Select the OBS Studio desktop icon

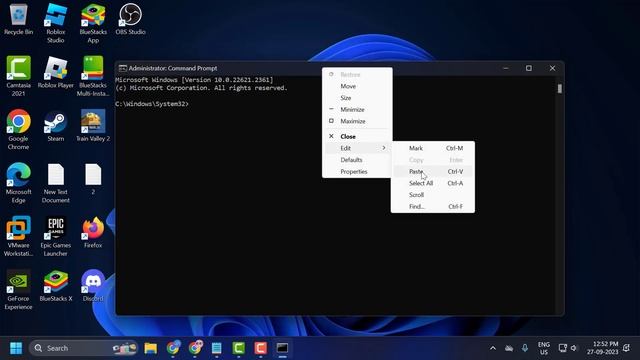click(x=130, y=19)
